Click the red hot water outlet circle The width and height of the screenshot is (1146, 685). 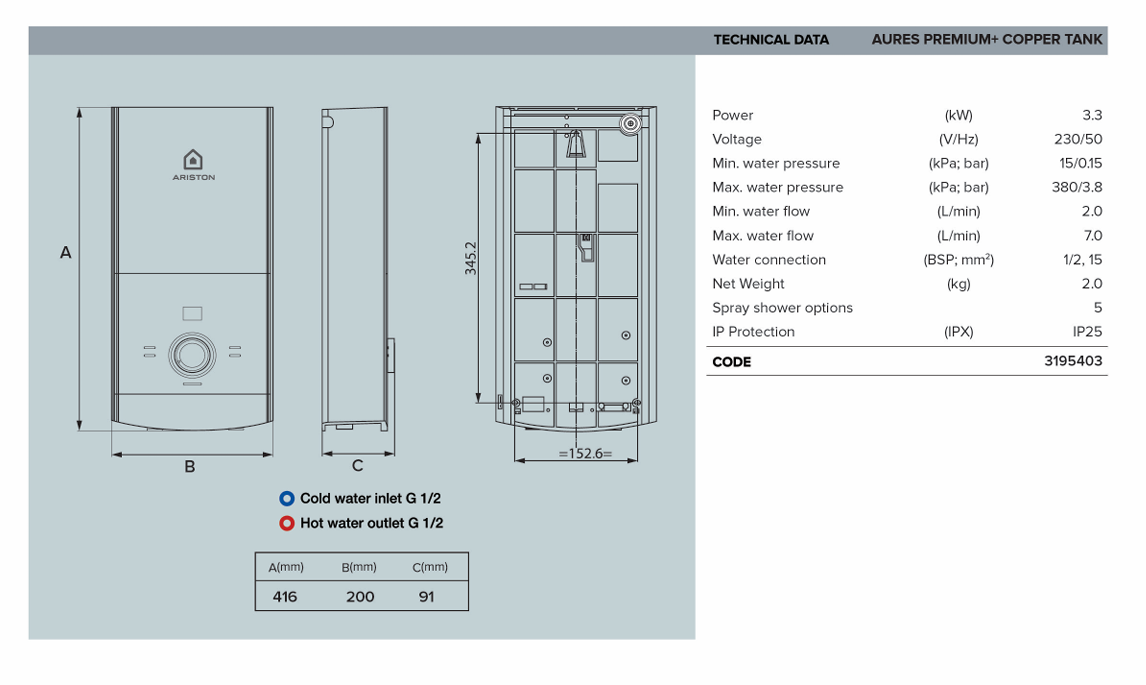(x=286, y=523)
